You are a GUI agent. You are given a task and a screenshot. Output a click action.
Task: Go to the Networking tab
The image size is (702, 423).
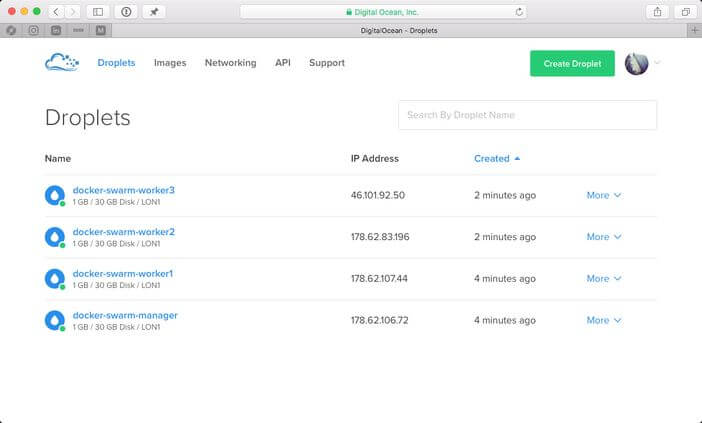tap(230, 63)
